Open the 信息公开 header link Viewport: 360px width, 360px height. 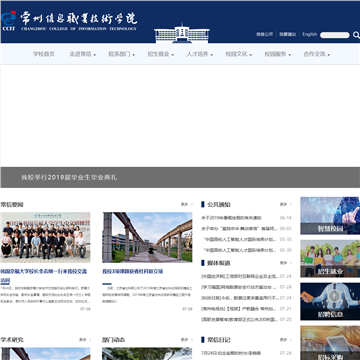tap(264, 34)
